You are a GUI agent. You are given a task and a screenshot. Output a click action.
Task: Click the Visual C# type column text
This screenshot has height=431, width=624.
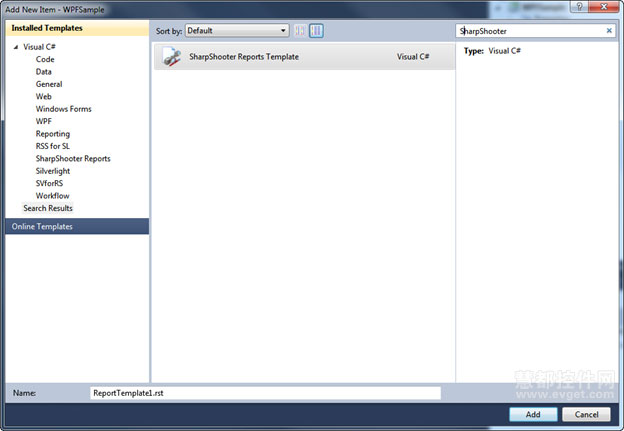click(x=413, y=57)
